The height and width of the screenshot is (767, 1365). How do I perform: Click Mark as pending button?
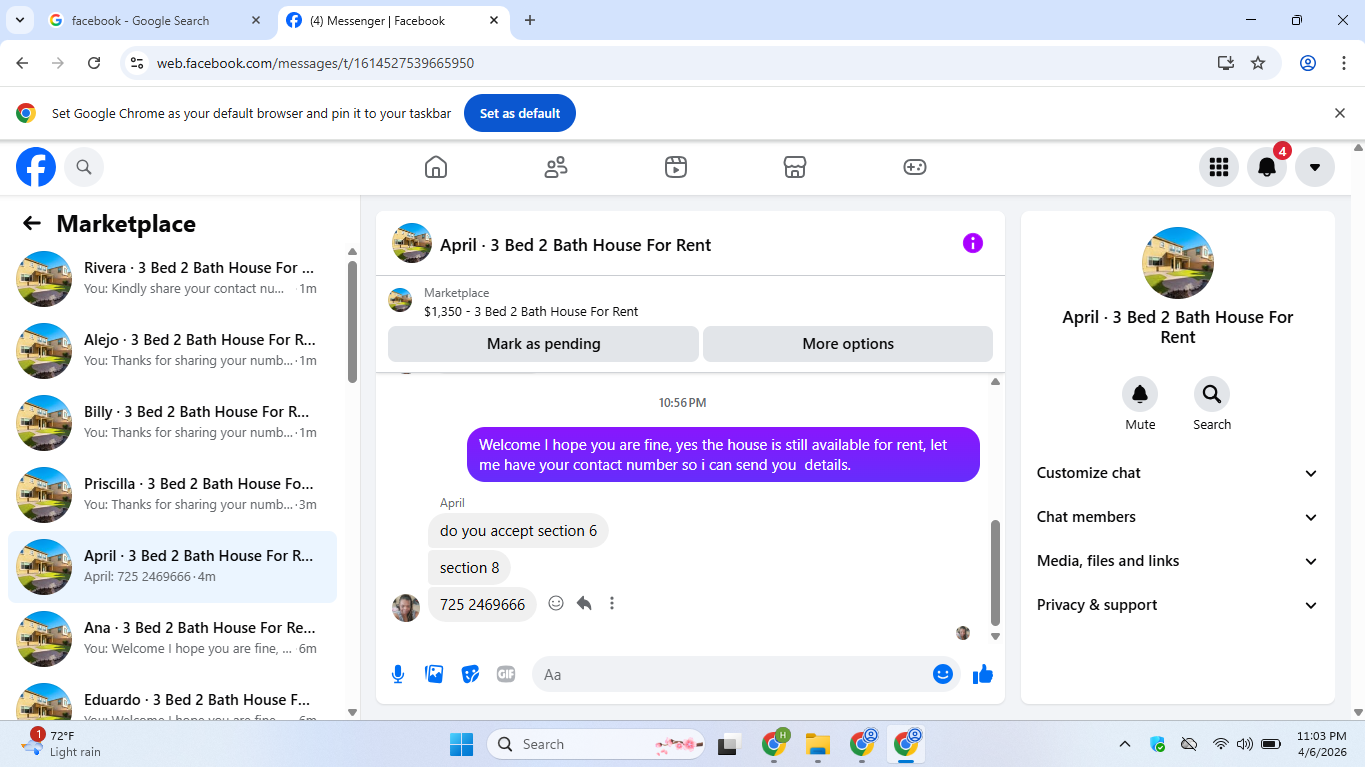coord(543,344)
